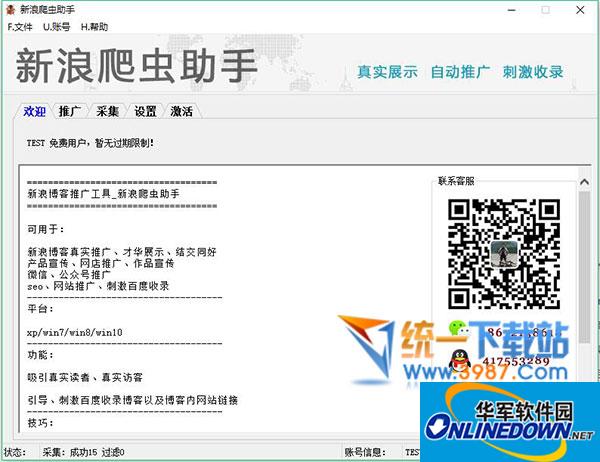This screenshot has width=600, height=462.
Task: Click the 联系客服 group label
Action: tap(456, 181)
